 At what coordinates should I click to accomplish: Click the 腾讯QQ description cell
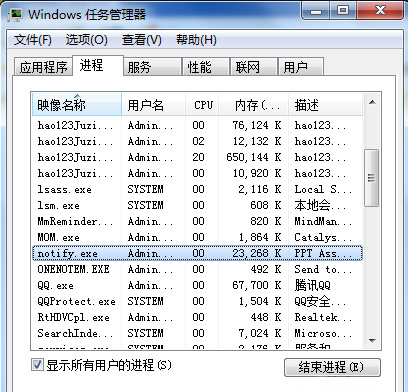point(312,285)
